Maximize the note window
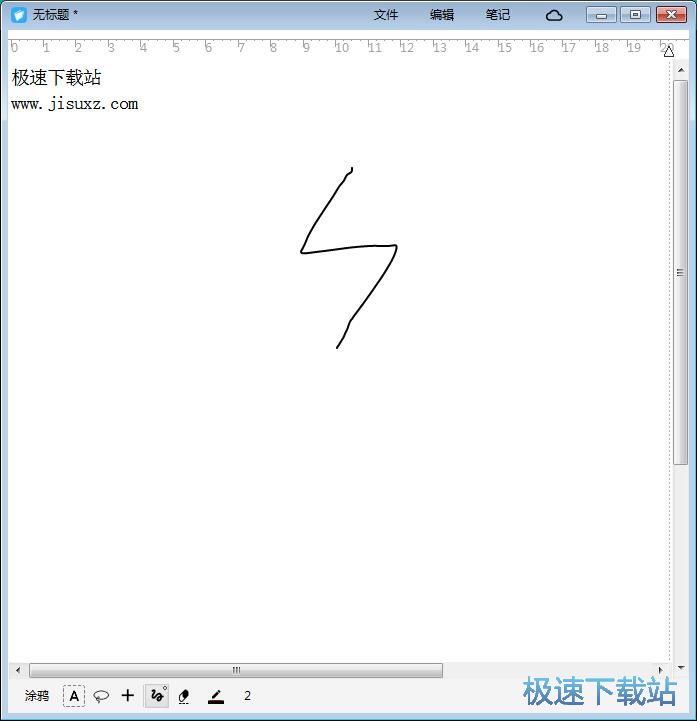Image resolution: width=697 pixels, height=721 pixels. click(x=635, y=15)
